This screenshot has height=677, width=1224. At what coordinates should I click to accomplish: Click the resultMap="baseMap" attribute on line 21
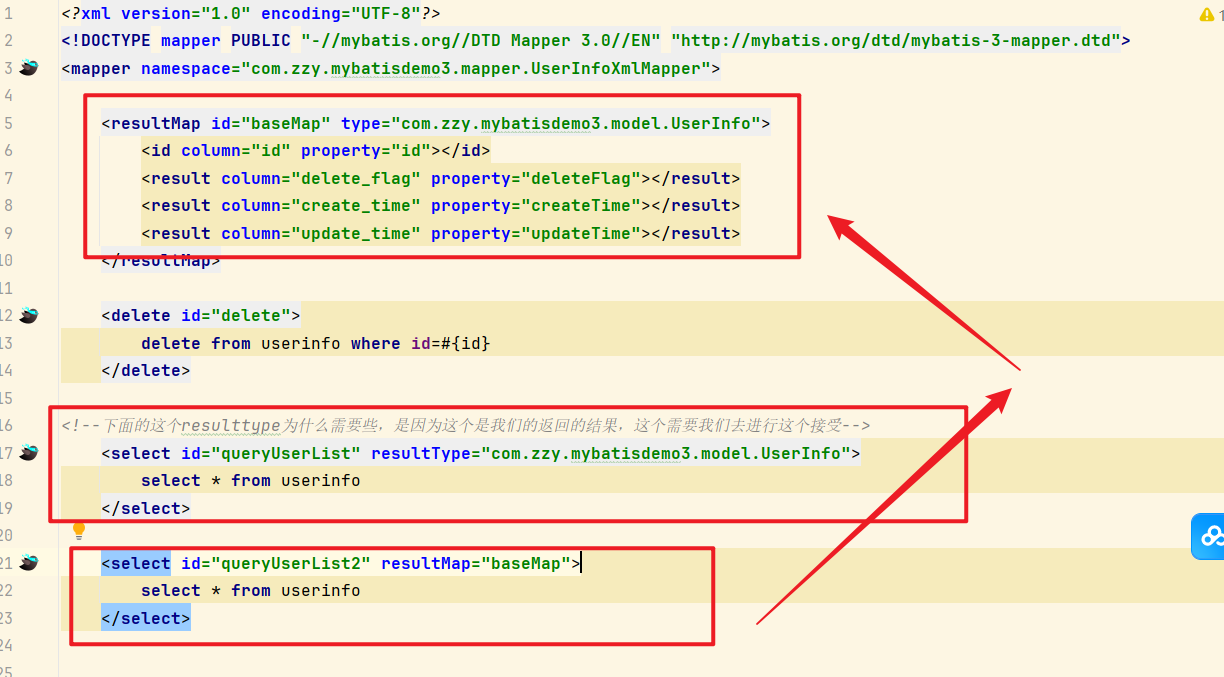pyautogui.click(x=476, y=563)
